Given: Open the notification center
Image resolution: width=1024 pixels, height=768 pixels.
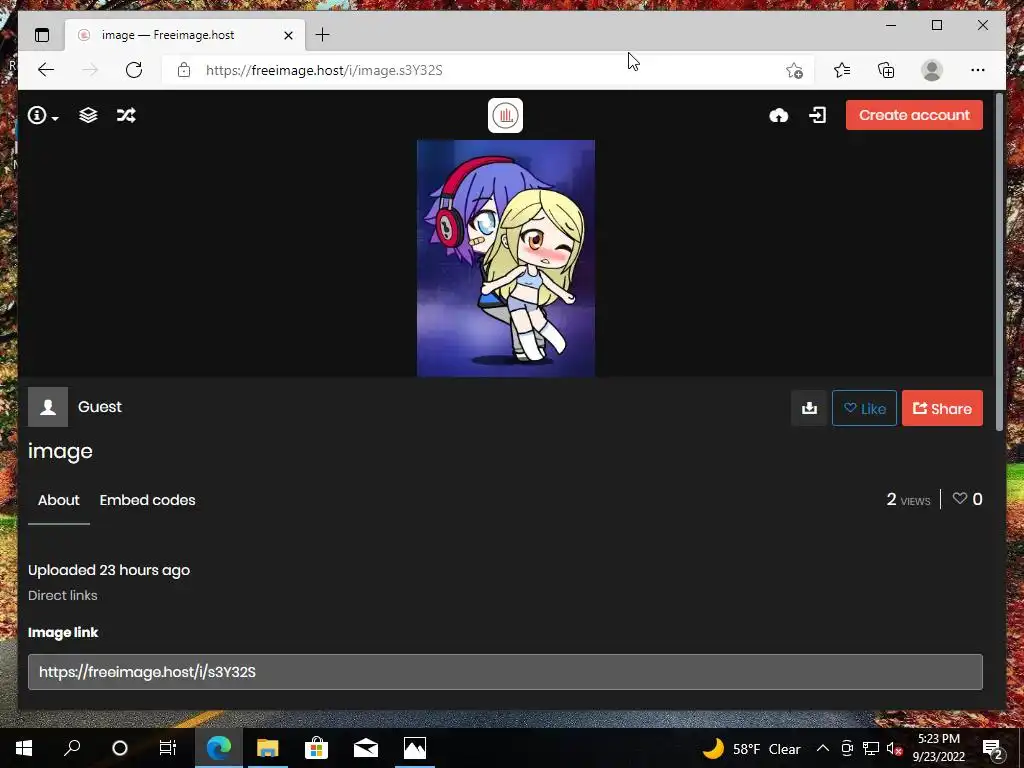Looking at the screenshot, I should (x=993, y=748).
